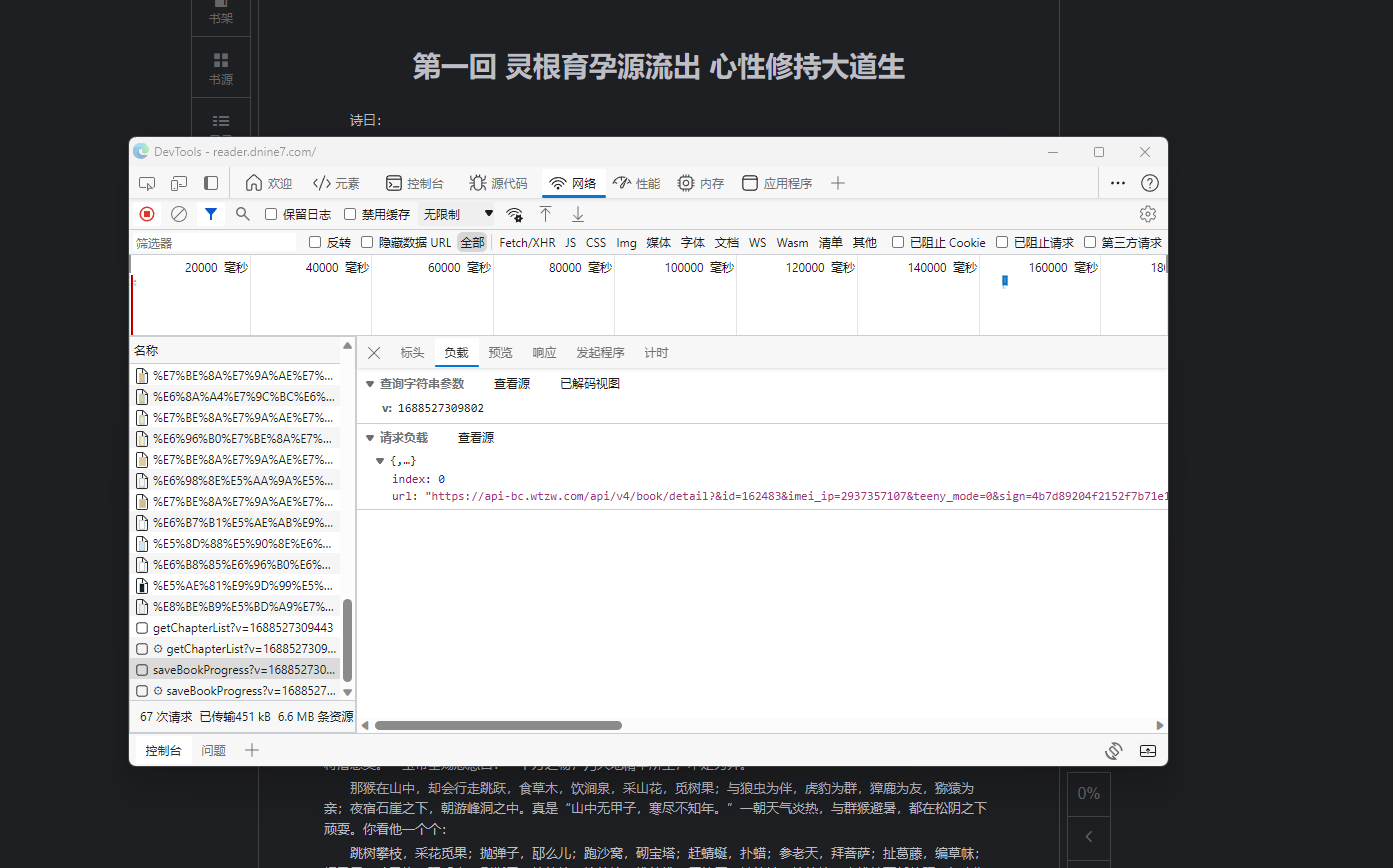Enable the 保留日志 checkbox
The width and height of the screenshot is (1393, 868).
point(270,213)
